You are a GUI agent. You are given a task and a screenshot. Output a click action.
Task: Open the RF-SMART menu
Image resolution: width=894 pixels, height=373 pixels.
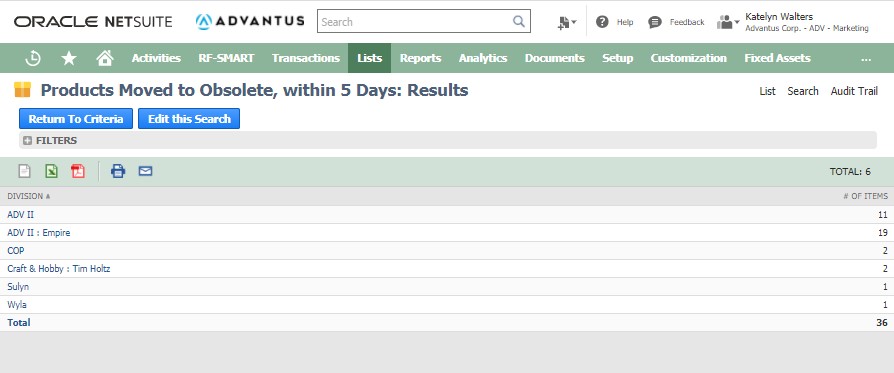click(226, 58)
